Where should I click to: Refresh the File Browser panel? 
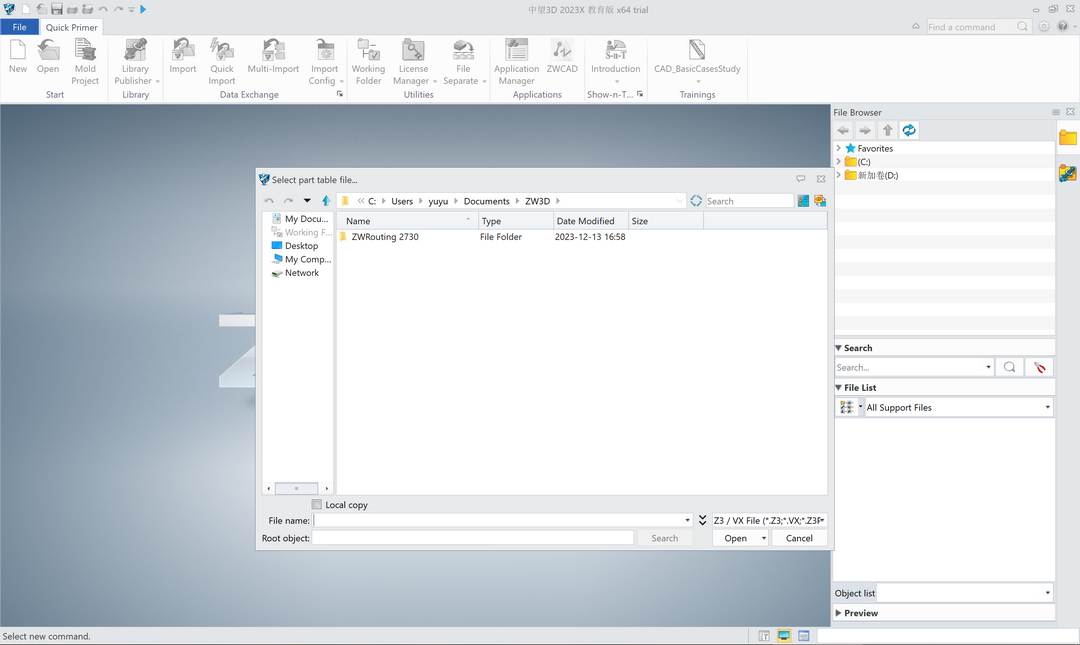tap(909, 131)
